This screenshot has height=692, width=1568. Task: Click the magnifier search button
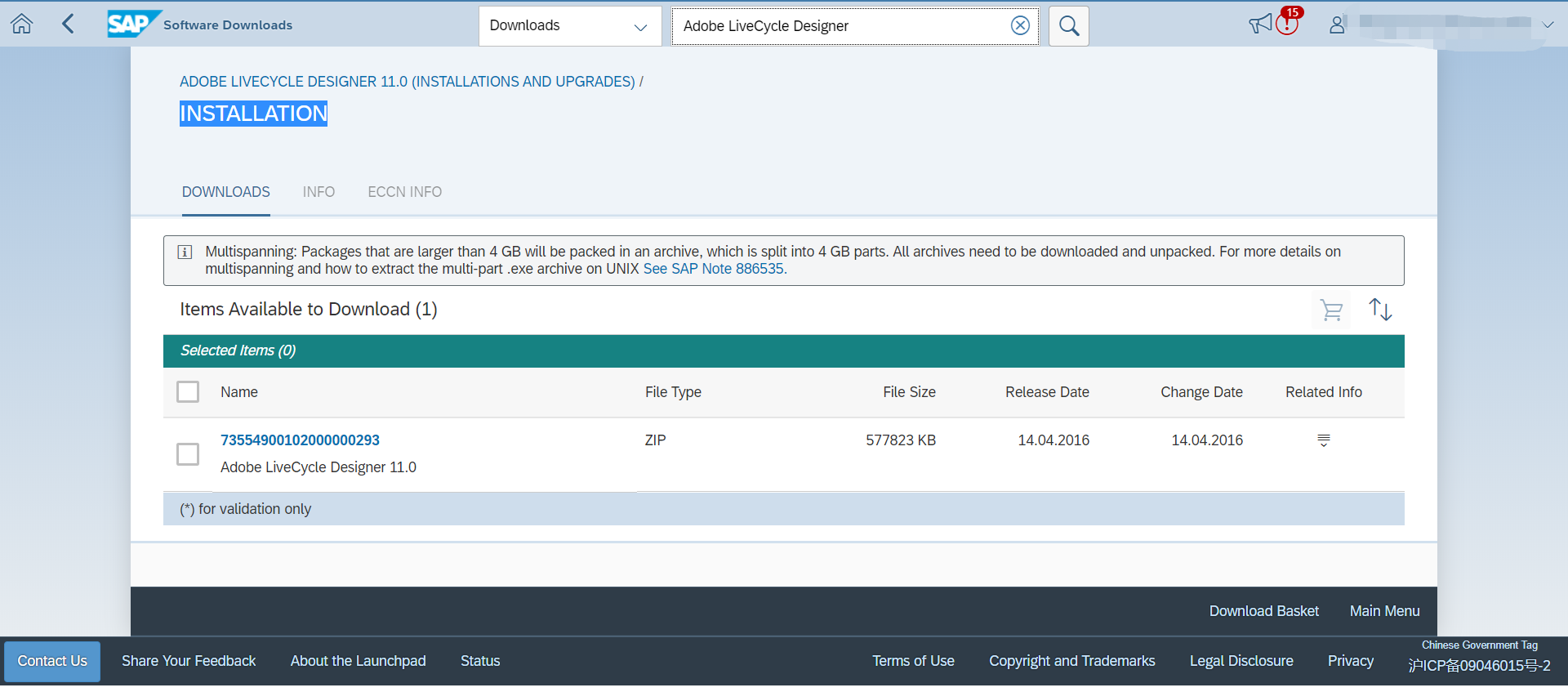point(1069,26)
